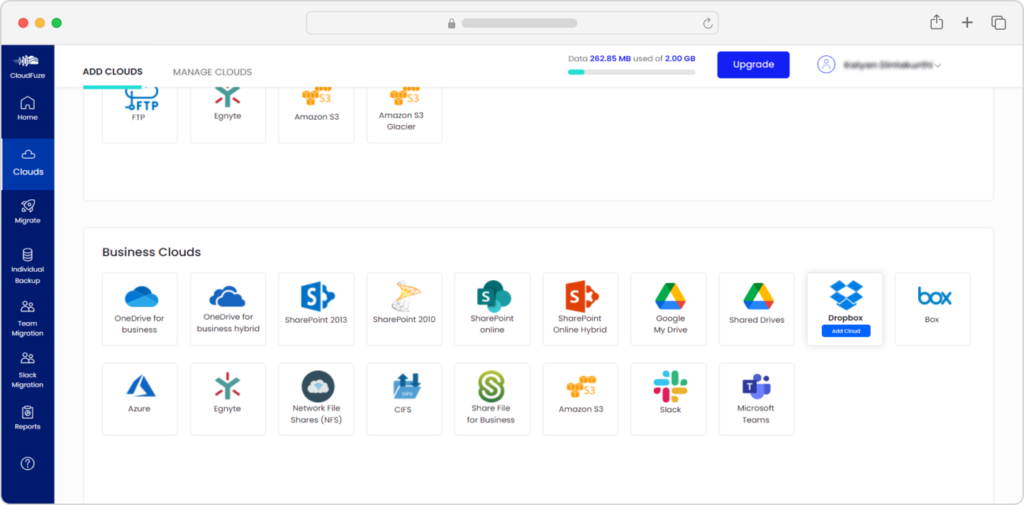Click the Dropbox logo icon

coord(846,295)
